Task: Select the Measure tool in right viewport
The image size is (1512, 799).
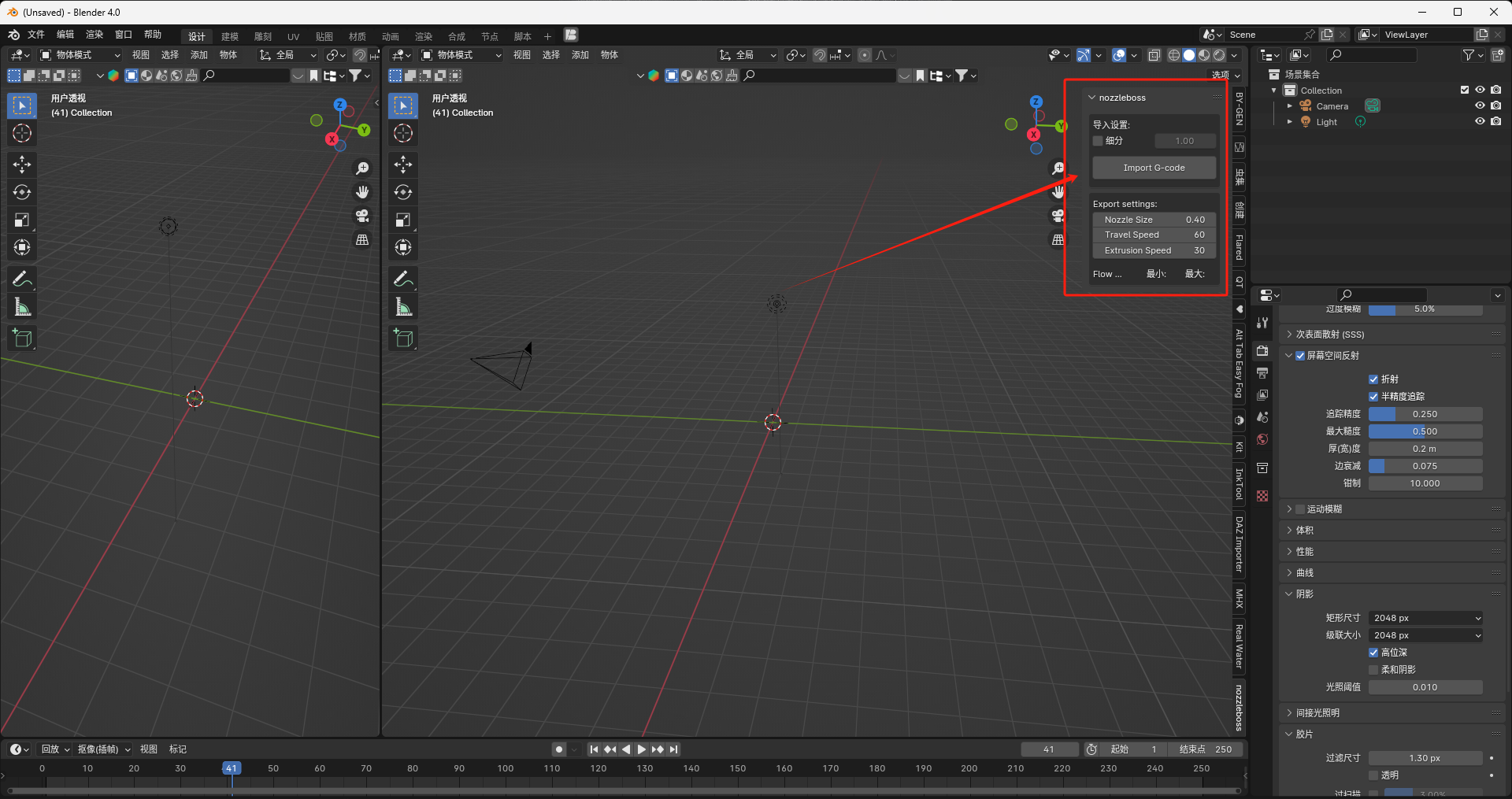Action: point(403,307)
